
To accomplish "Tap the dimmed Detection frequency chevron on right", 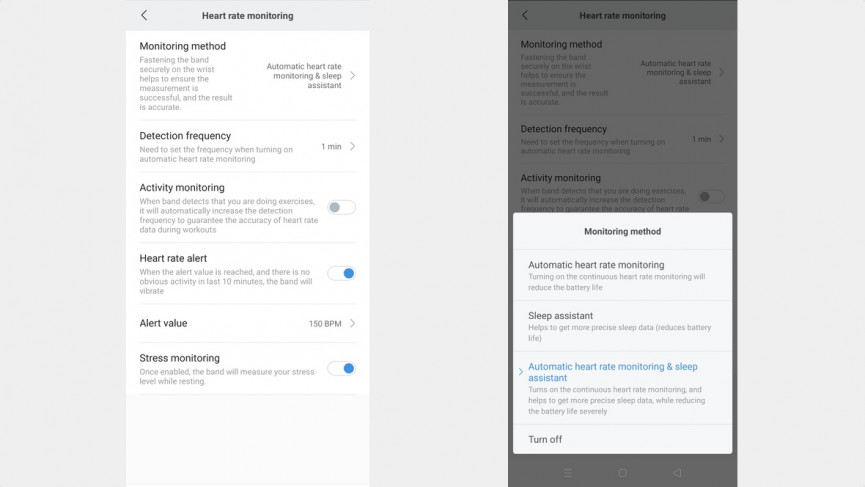I will click(x=722, y=139).
